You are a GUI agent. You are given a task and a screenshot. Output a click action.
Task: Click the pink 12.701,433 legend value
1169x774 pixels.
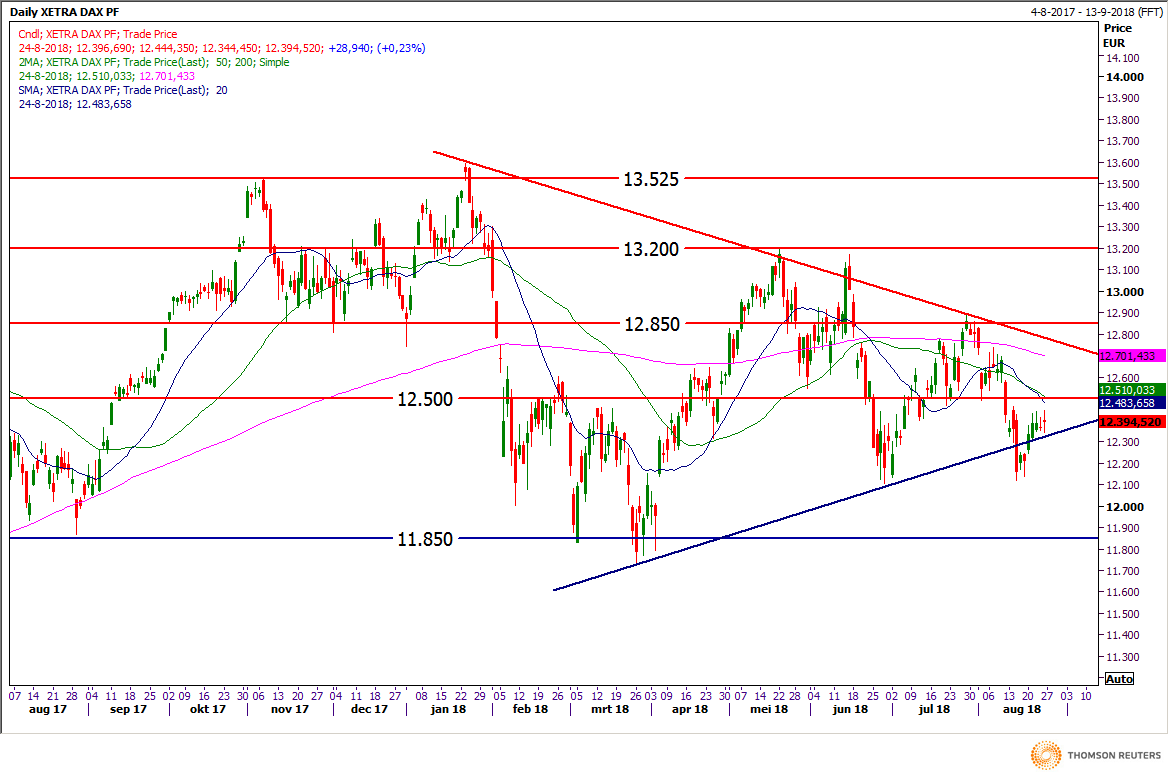(x=167, y=76)
